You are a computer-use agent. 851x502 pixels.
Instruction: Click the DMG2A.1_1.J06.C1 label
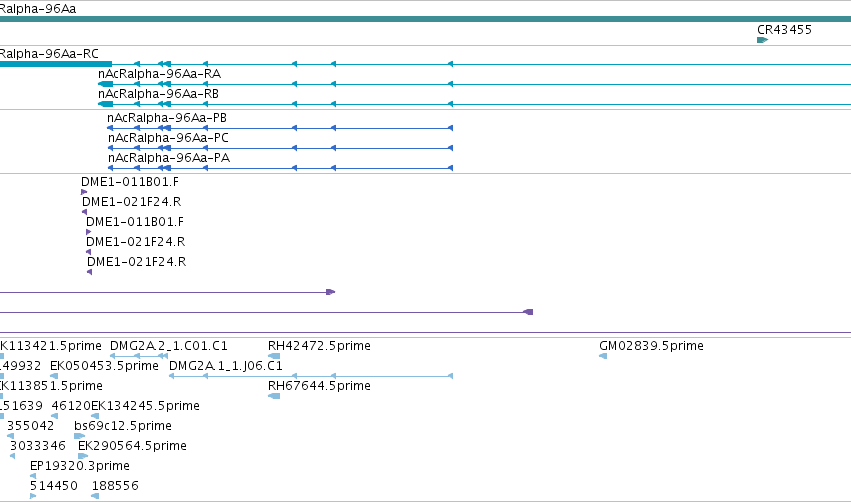point(226,366)
